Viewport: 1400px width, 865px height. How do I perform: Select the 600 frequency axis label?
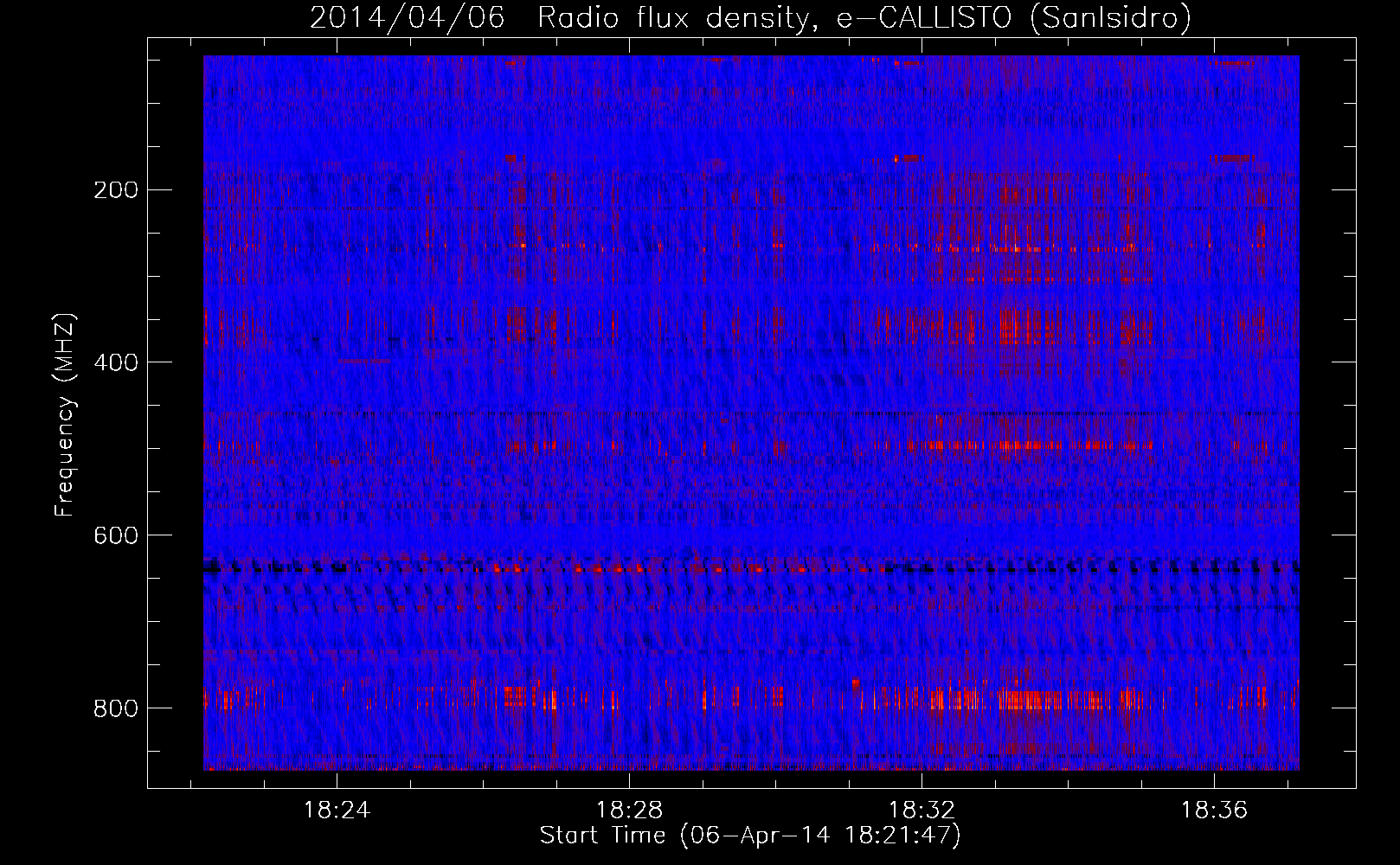(115, 535)
